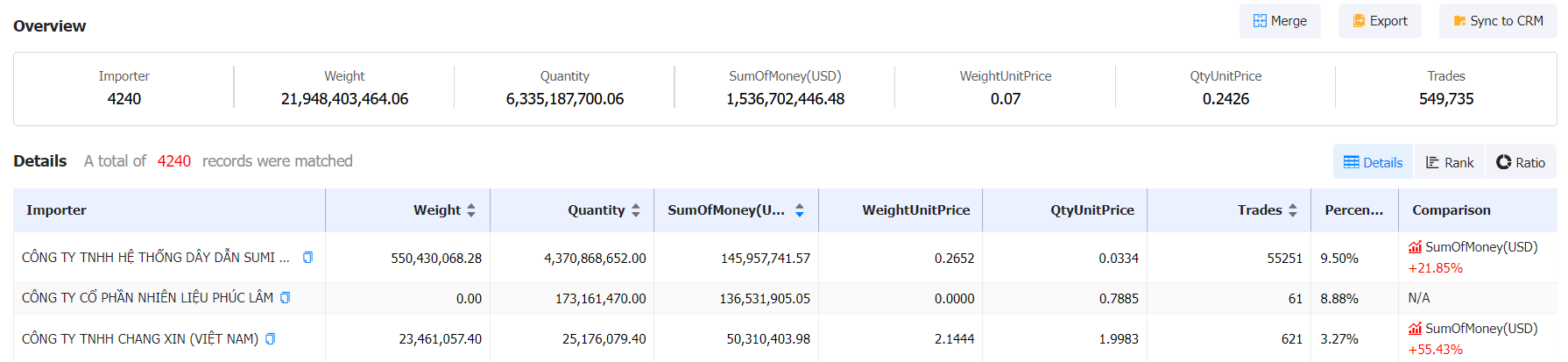Click the Merge button
This screenshot has width=1568, height=362.
point(1279,21)
